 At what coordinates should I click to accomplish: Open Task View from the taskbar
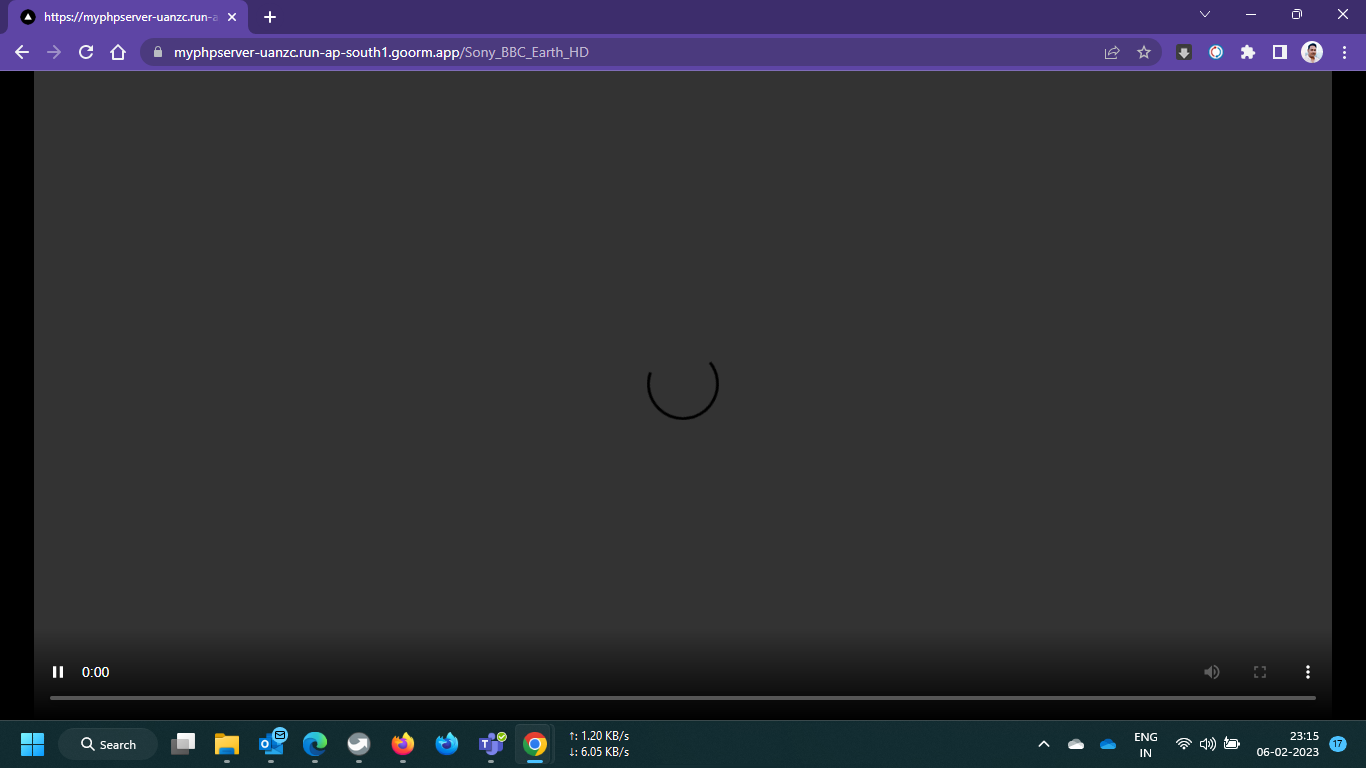(x=183, y=744)
